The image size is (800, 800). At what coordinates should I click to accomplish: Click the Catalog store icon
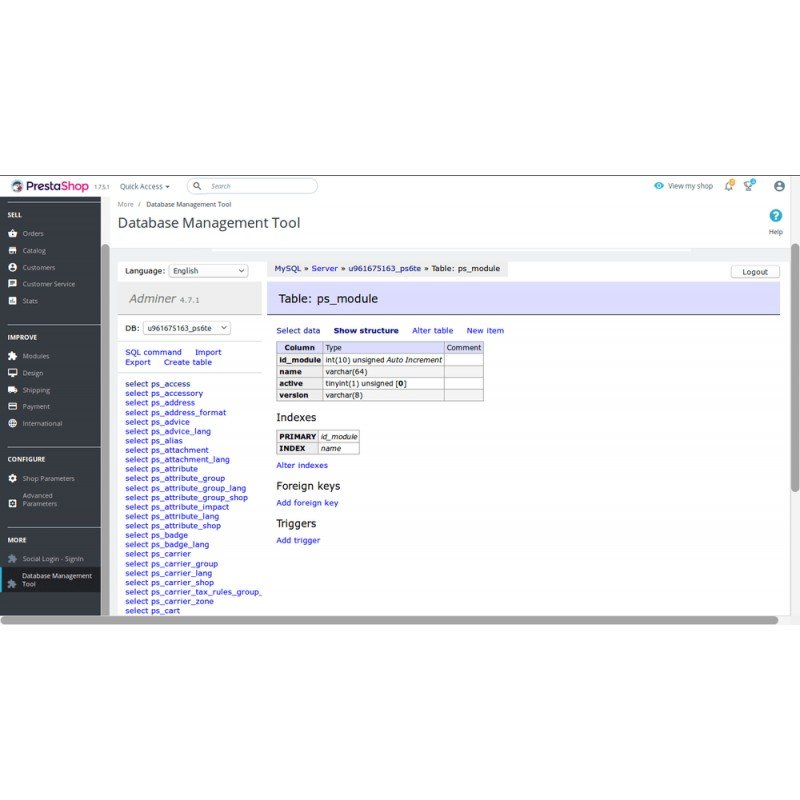tap(13, 251)
